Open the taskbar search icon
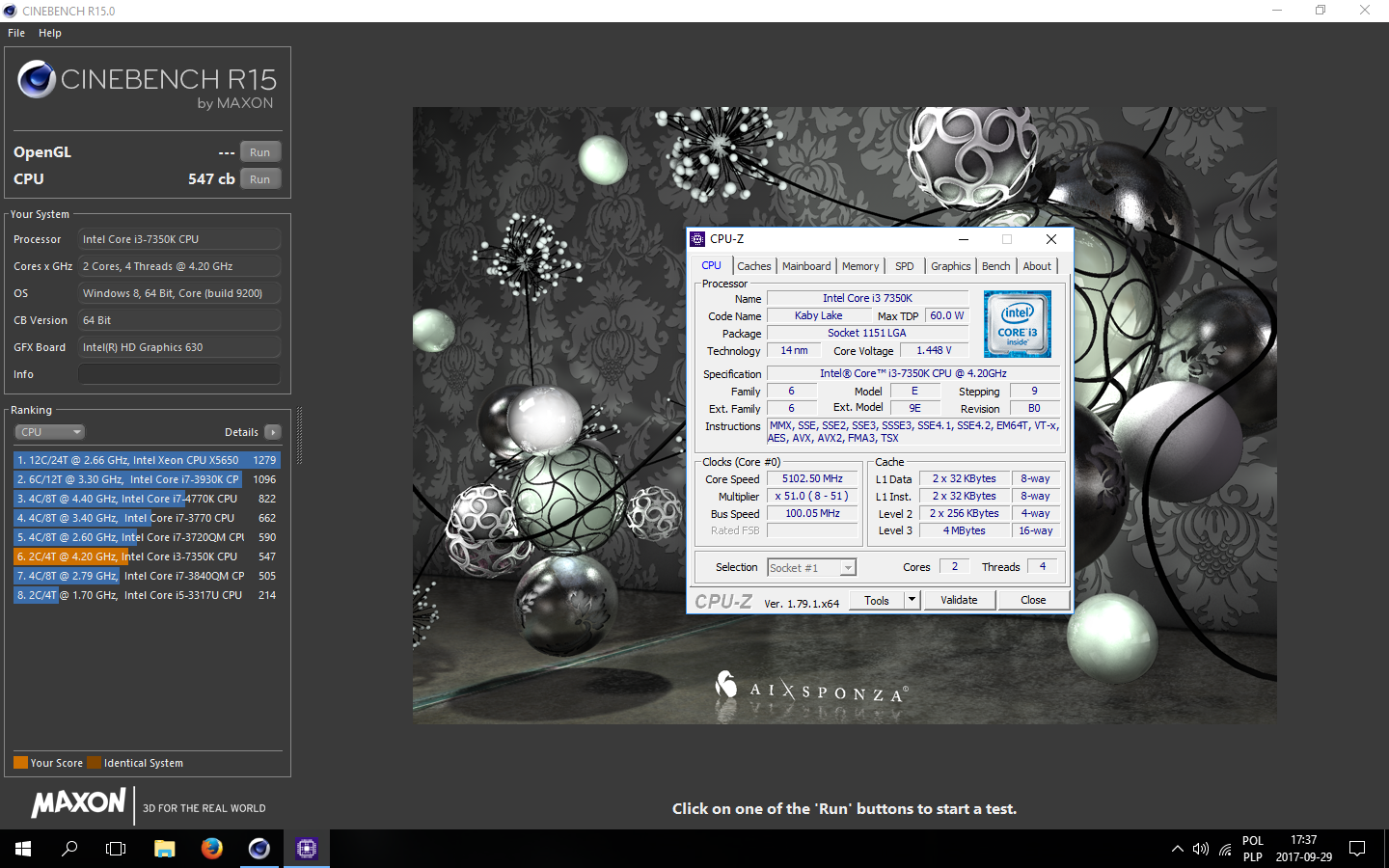 coord(69,849)
